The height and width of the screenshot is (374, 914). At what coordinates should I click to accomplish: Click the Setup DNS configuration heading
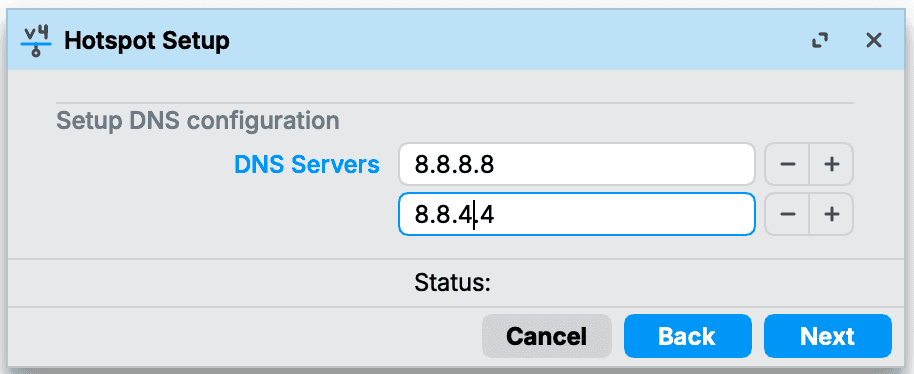coord(198,121)
